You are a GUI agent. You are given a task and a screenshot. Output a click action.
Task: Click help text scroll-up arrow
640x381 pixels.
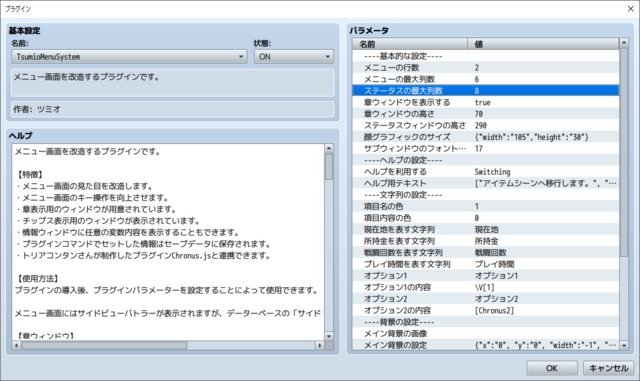click(x=329, y=149)
